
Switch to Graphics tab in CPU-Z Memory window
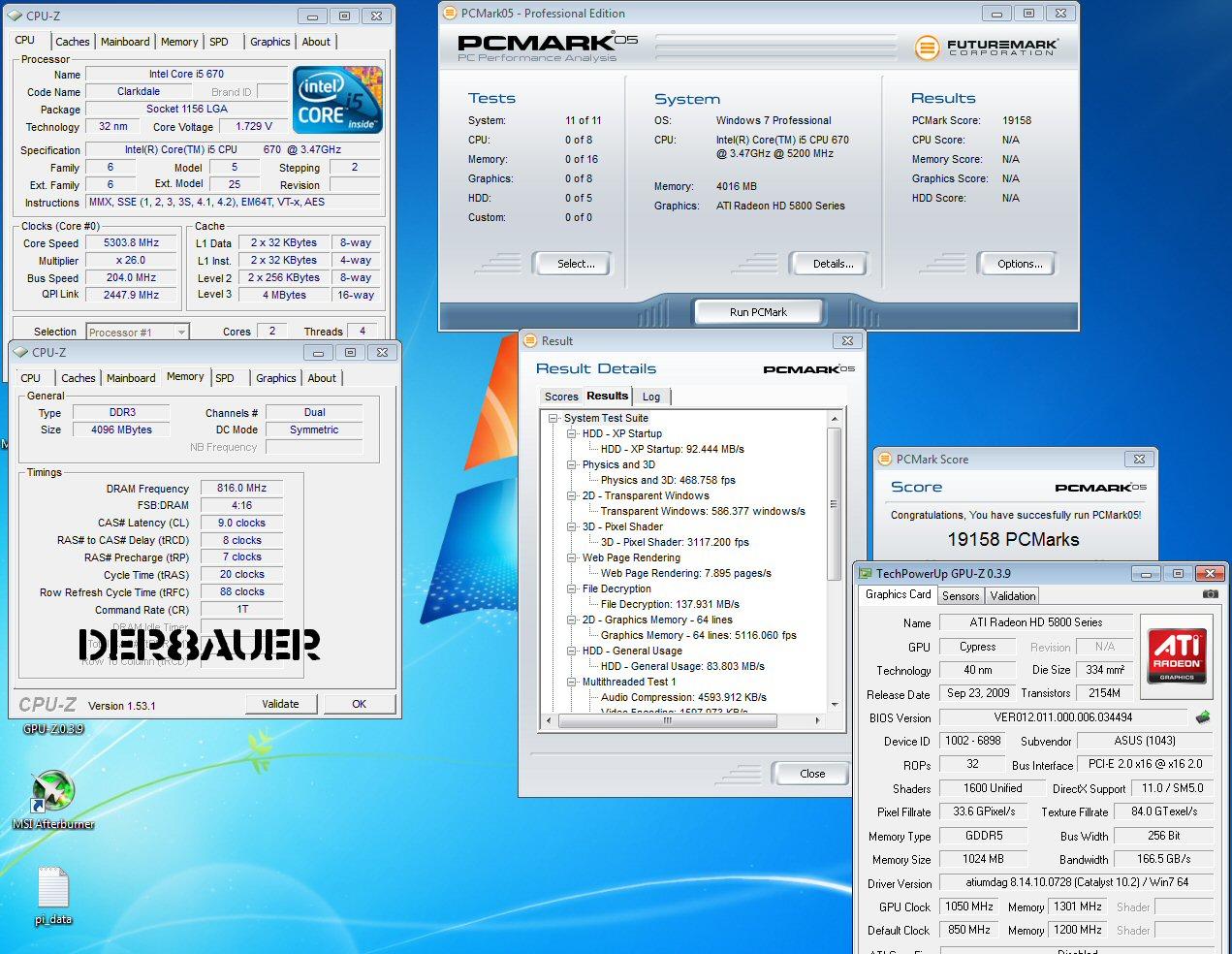(276, 378)
